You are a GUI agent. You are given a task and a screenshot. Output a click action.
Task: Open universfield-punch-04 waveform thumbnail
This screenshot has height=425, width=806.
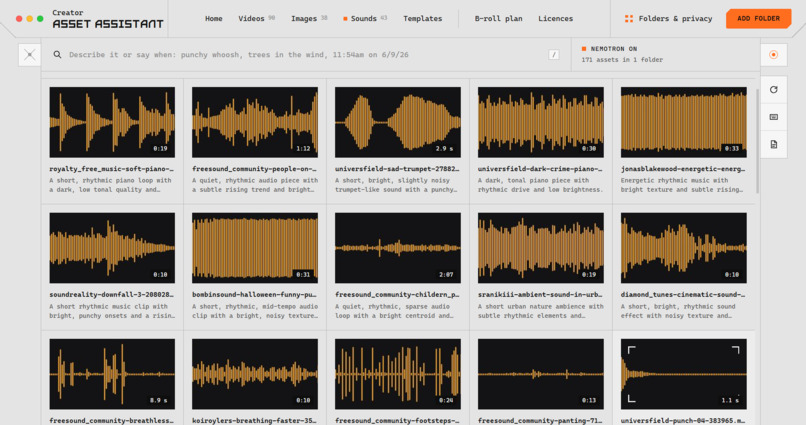click(x=683, y=374)
